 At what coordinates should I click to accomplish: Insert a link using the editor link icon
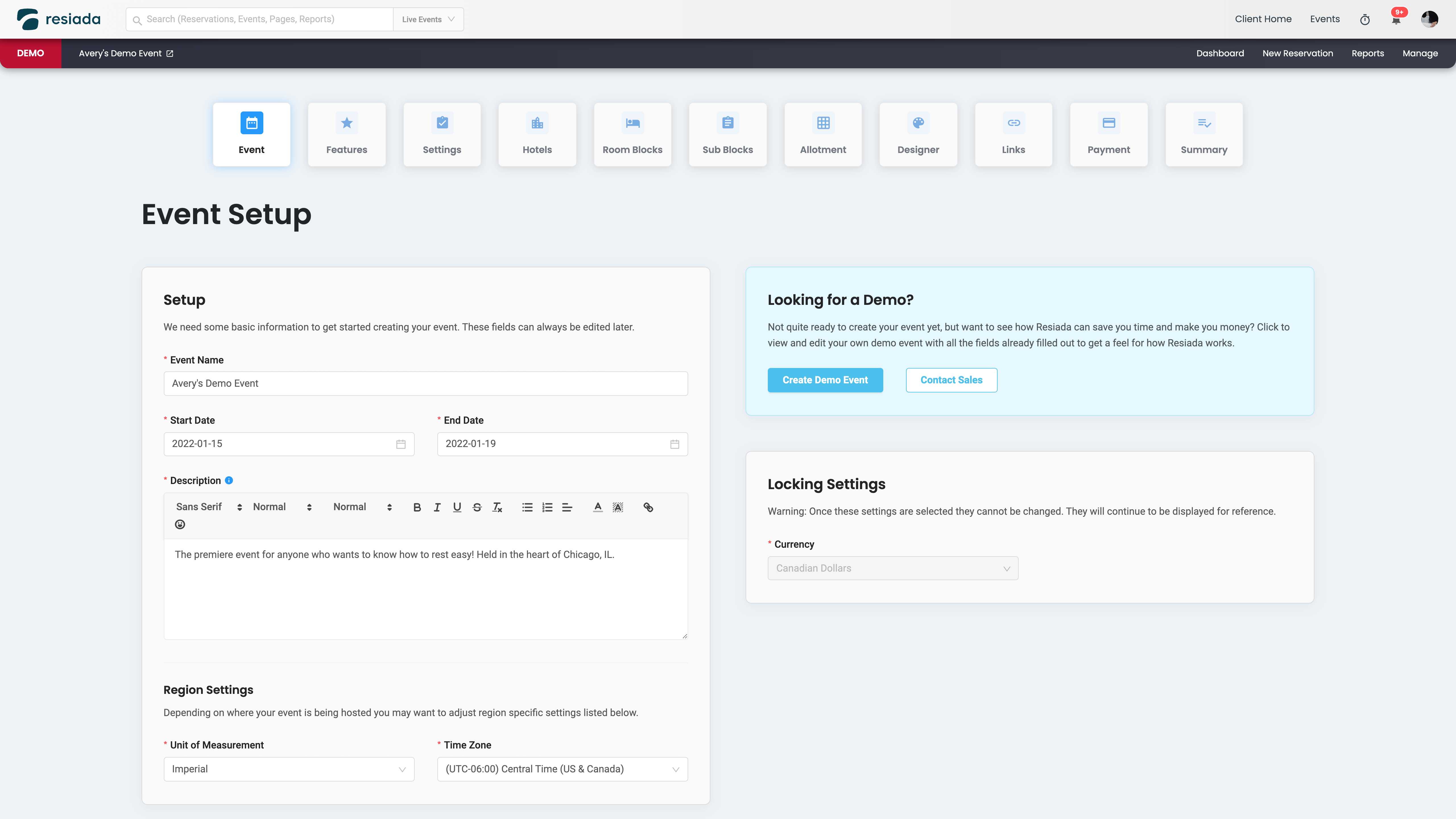click(x=648, y=507)
